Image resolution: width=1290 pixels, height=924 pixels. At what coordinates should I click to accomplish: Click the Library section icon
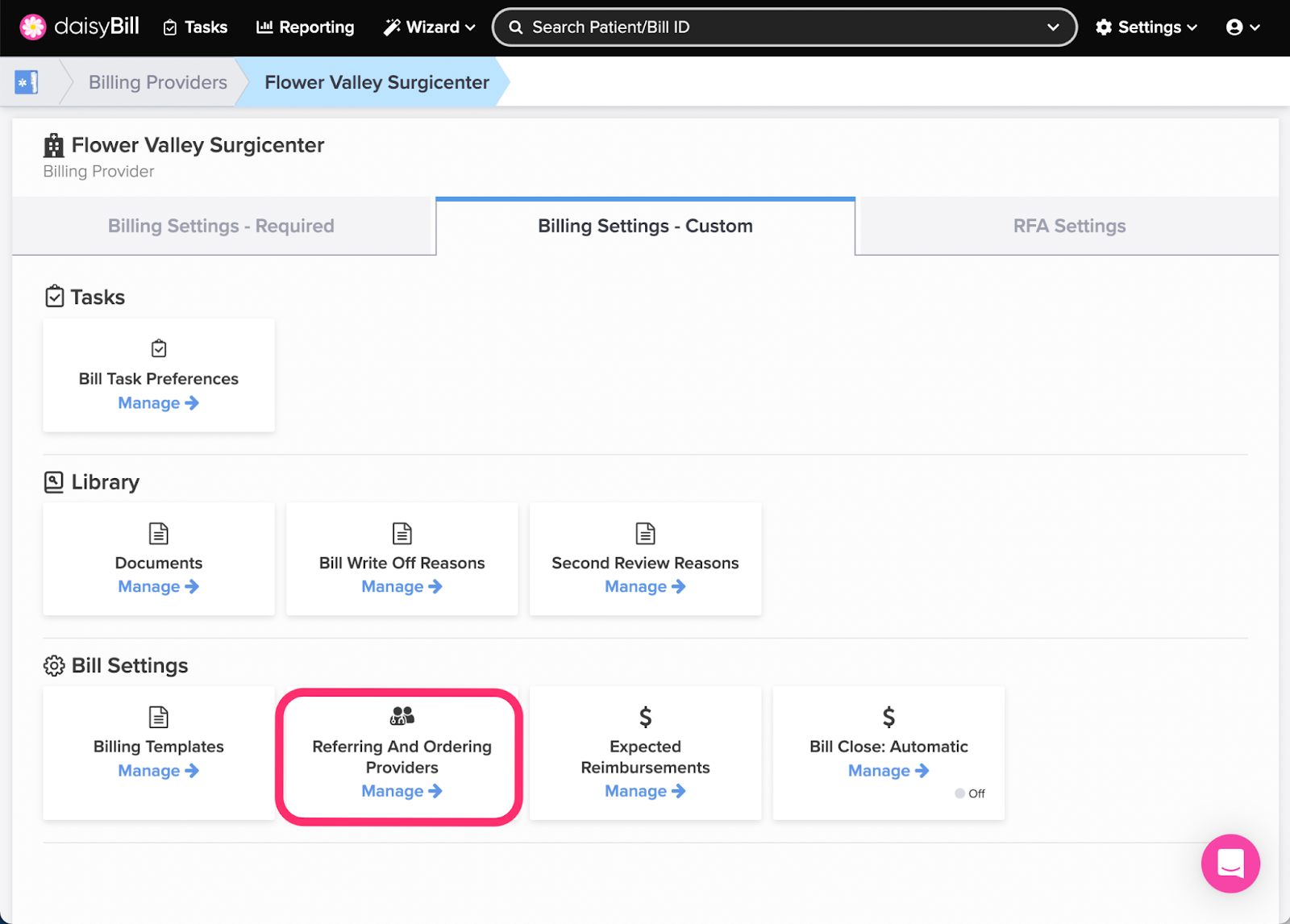coord(54,482)
